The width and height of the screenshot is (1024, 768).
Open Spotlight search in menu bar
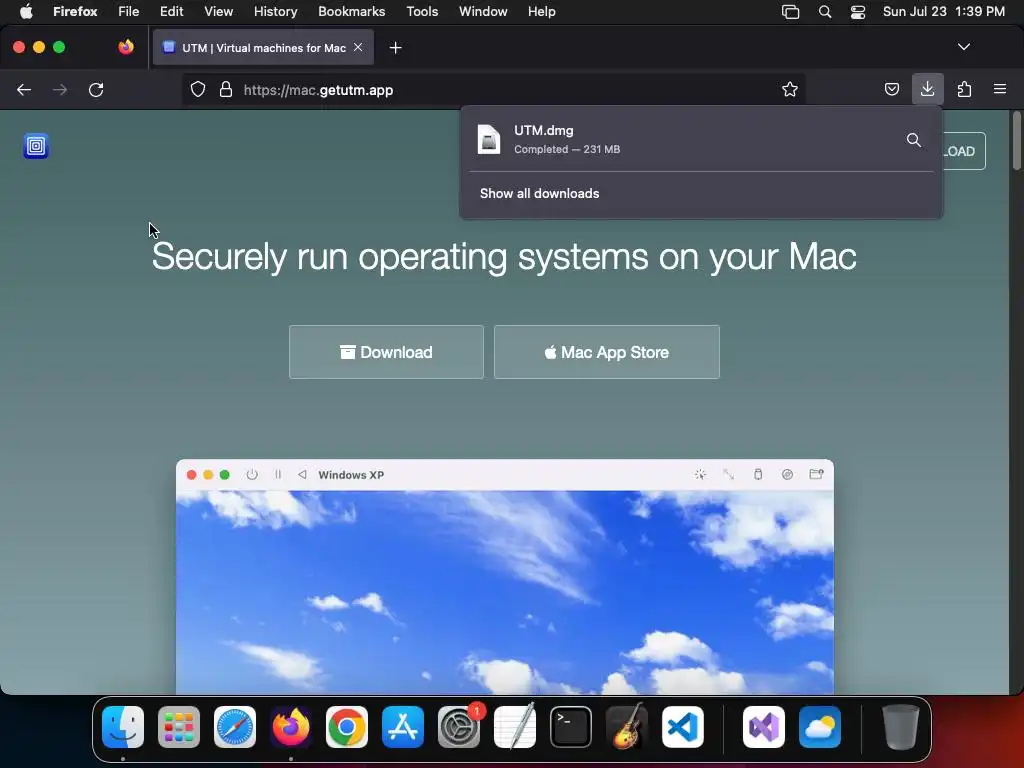click(x=825, y=12)
